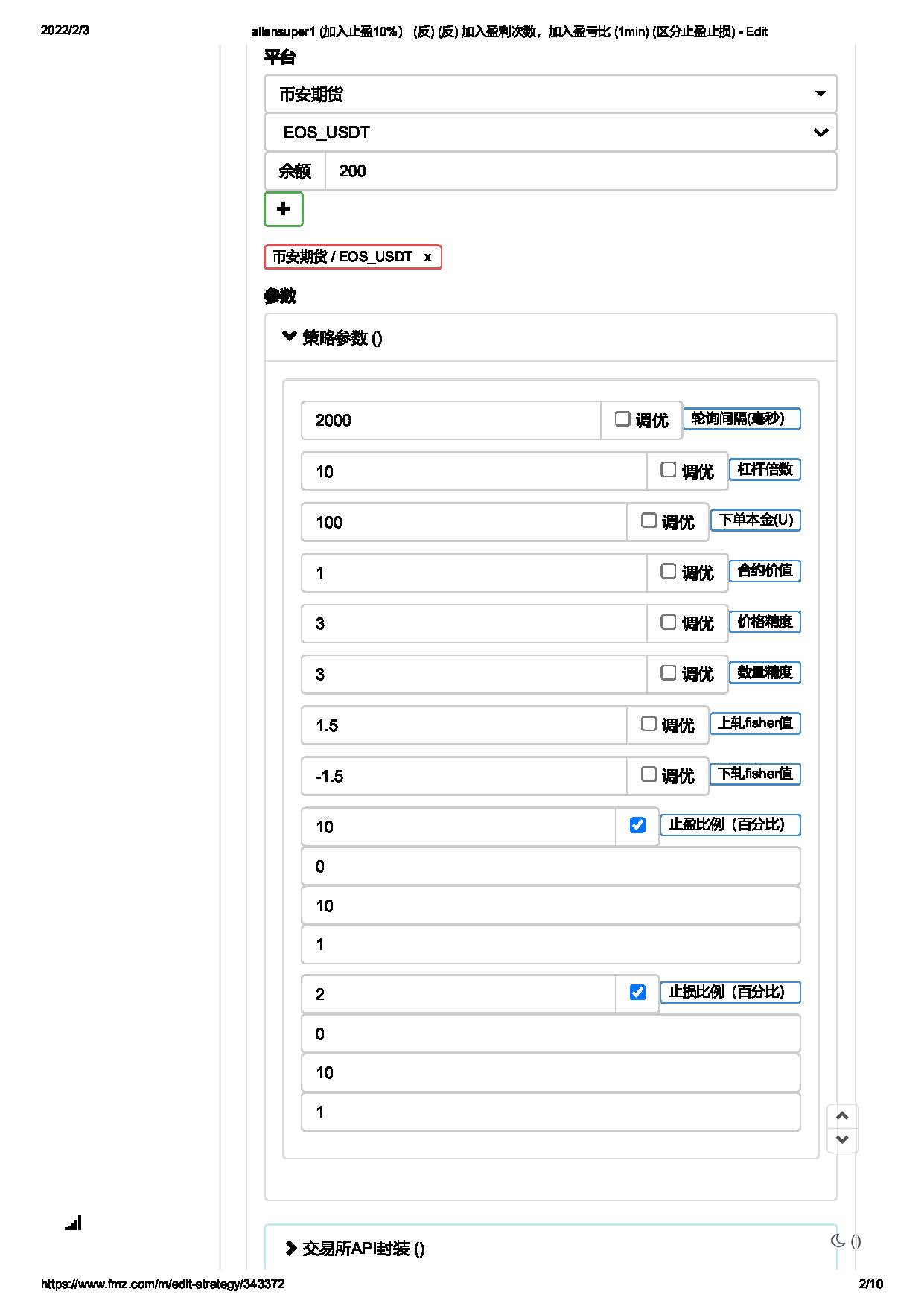Click the 价格精度 value field
Image resolution: width=924 pixels, height=1315 pixels.
pyautogui.click(x=474, y=623)
